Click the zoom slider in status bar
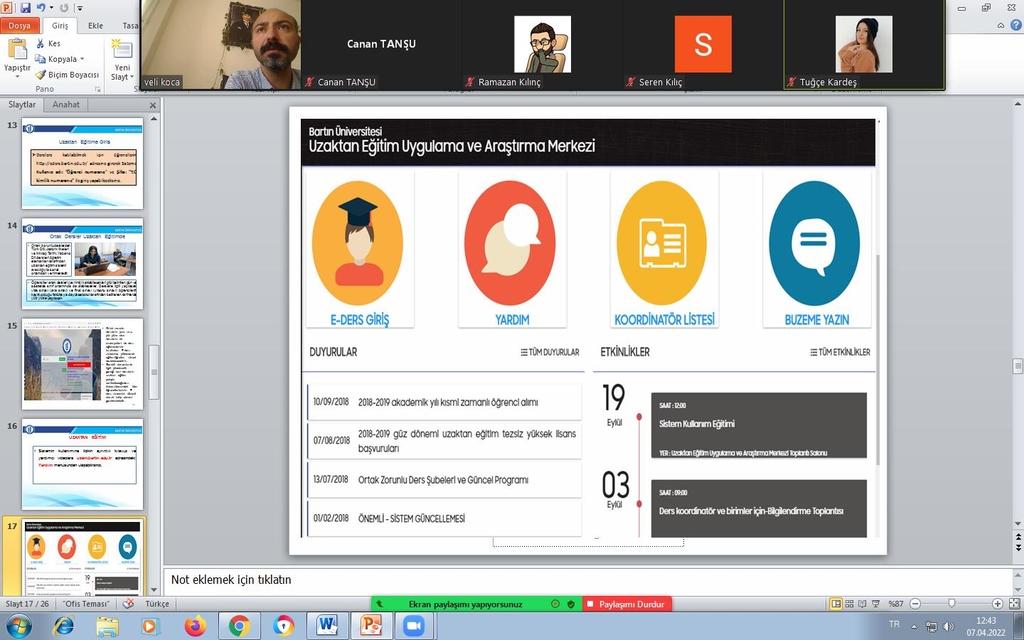Viewport: 1024px width, 640px height. click(950, 604)
